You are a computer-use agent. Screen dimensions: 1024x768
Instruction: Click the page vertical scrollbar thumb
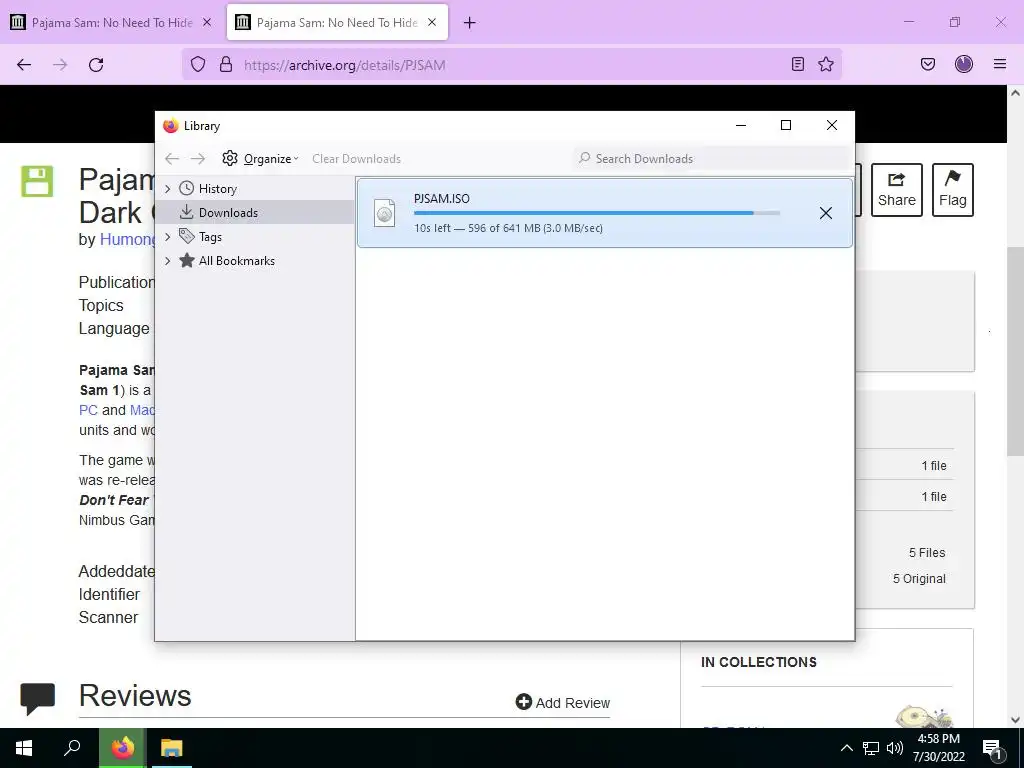[x=1015, y=351]
